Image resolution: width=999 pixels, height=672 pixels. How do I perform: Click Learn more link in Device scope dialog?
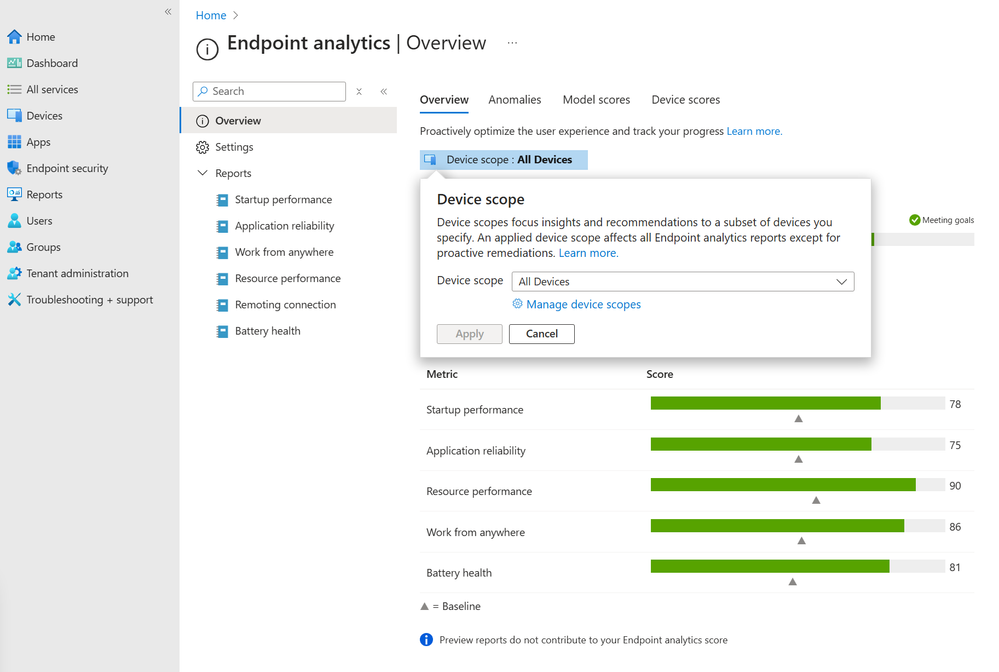[588, 253]
